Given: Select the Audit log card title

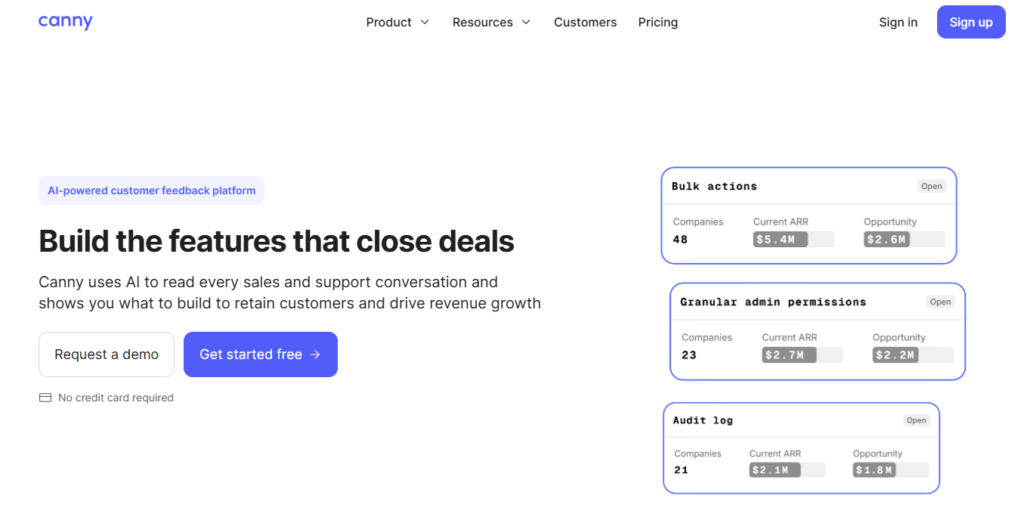Looking at the screenshot, I should pos(703,420).
